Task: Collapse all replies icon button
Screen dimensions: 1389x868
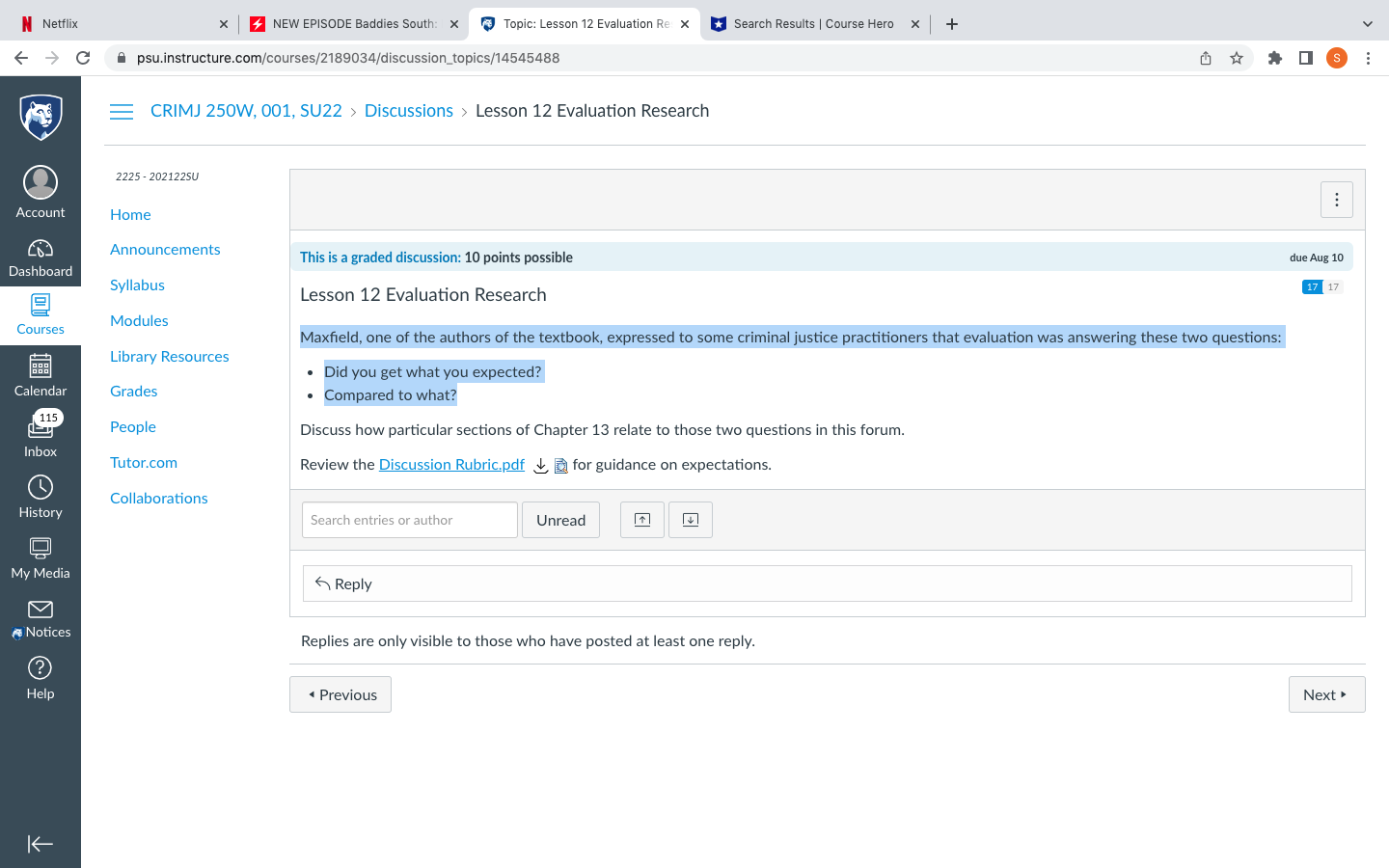Action: click(642, 520)
